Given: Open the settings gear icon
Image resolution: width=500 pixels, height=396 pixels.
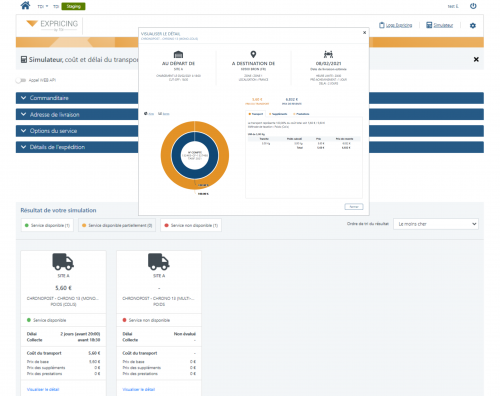Looking at the screenshot, I should [473, 25].
